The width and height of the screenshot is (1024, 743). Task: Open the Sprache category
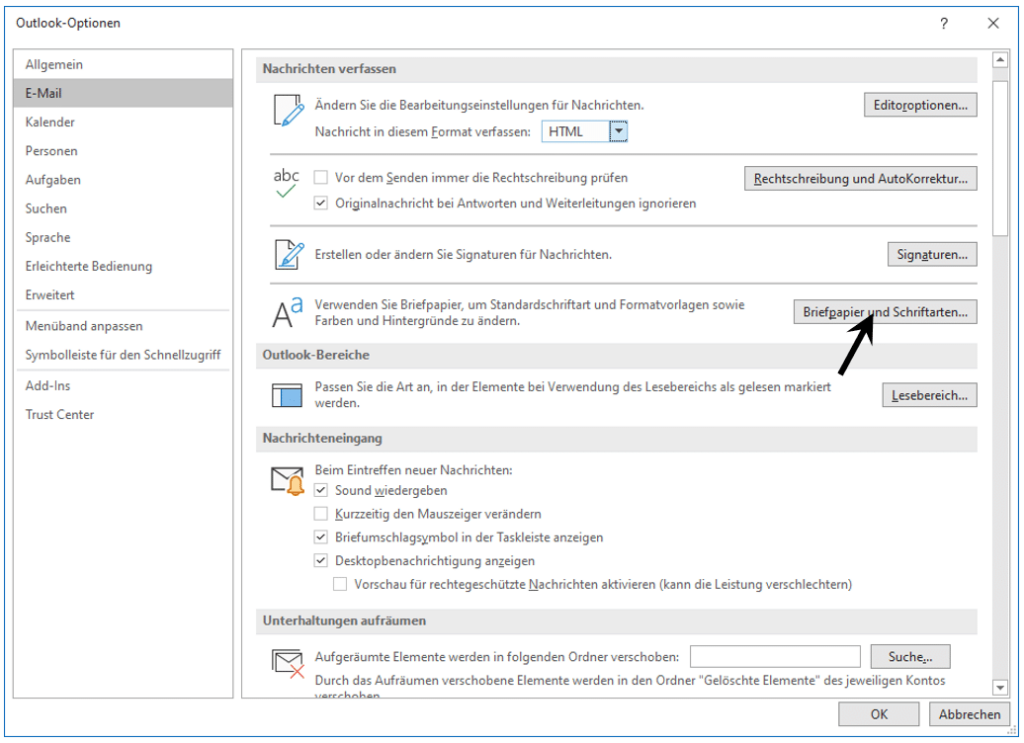(x=123, y=236)
